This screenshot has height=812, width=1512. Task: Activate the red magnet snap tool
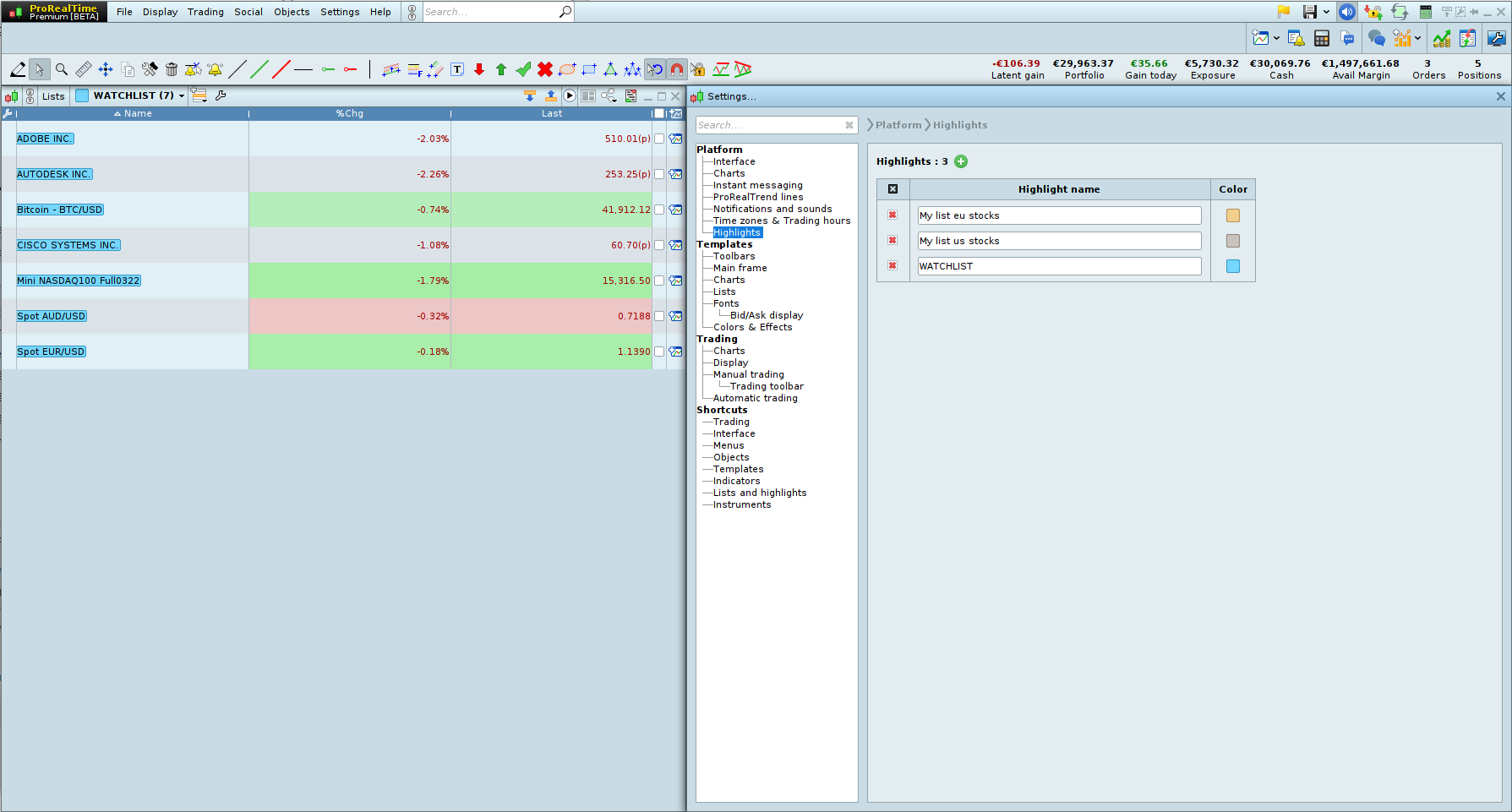click(677, 69)
